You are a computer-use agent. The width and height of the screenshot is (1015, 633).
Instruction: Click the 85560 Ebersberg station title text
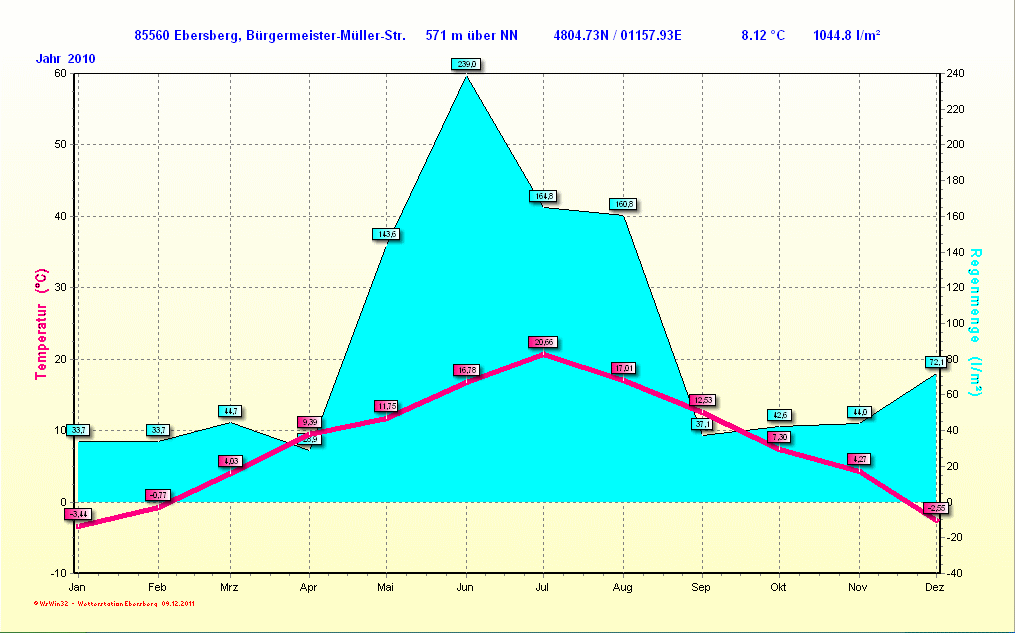[x=270, y=36]
